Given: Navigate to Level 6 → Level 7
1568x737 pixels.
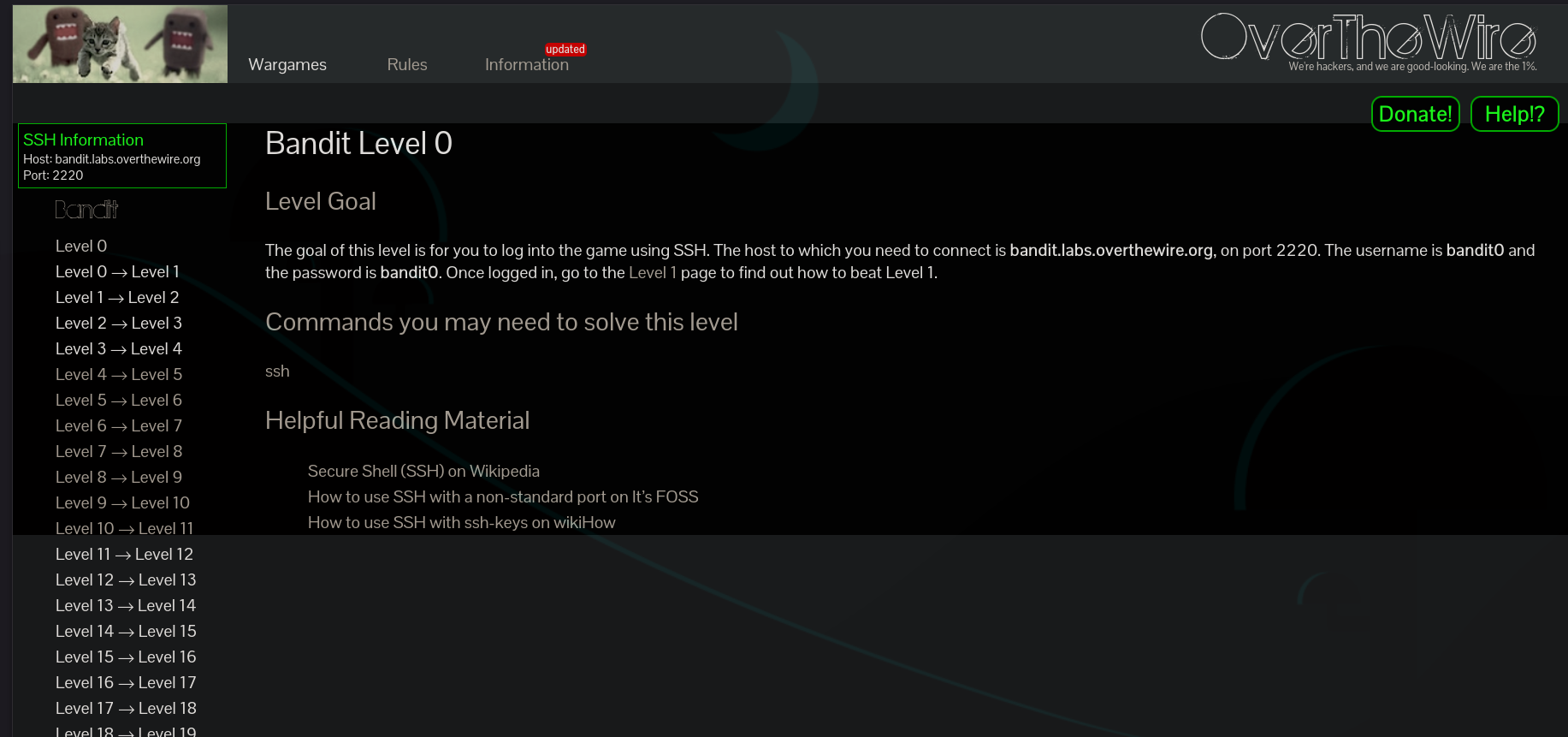Looking at the screenshot, I should tap(118, 426).
